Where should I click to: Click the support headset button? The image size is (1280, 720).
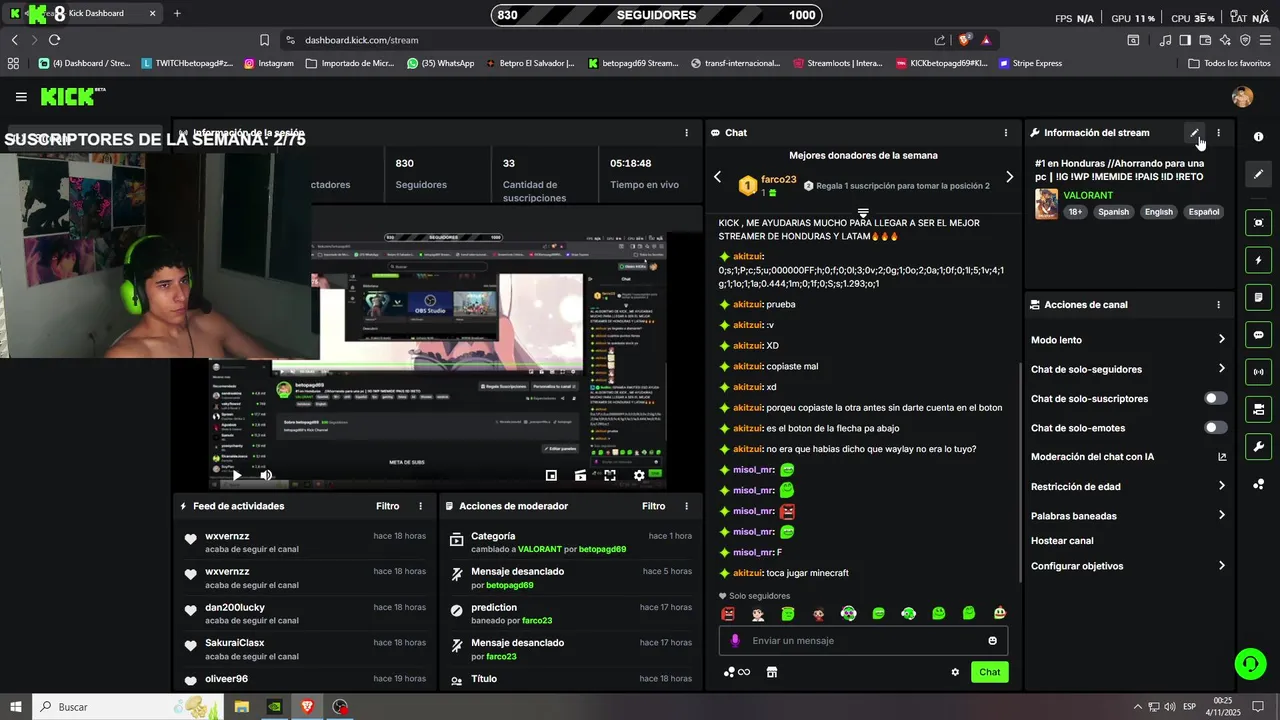(x=1249, y=663)
